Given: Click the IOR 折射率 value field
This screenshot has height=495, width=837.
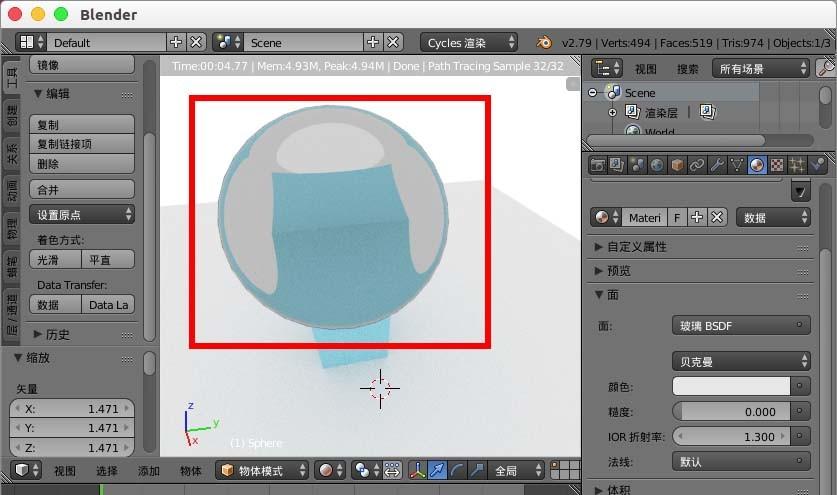Looking at the screenshot, I should [731, 436].
